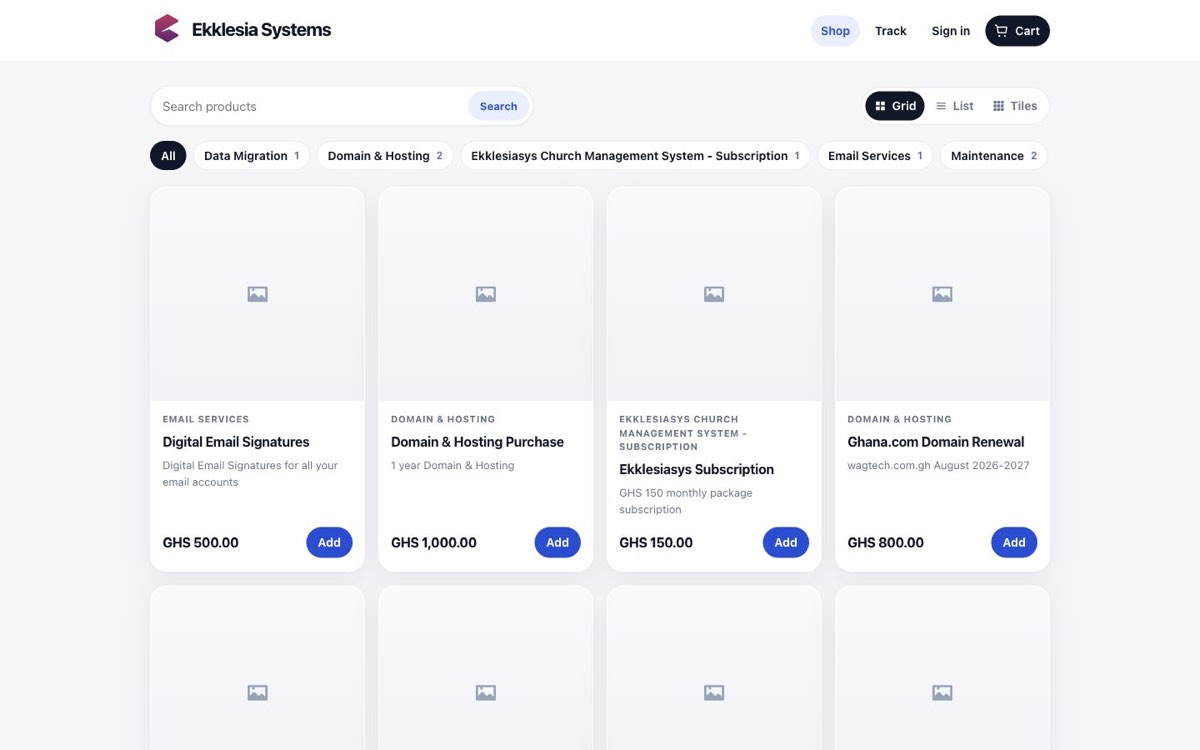Open Ghana.com Domain Renewal image placeholder
1200x750 pixels.
942,294
